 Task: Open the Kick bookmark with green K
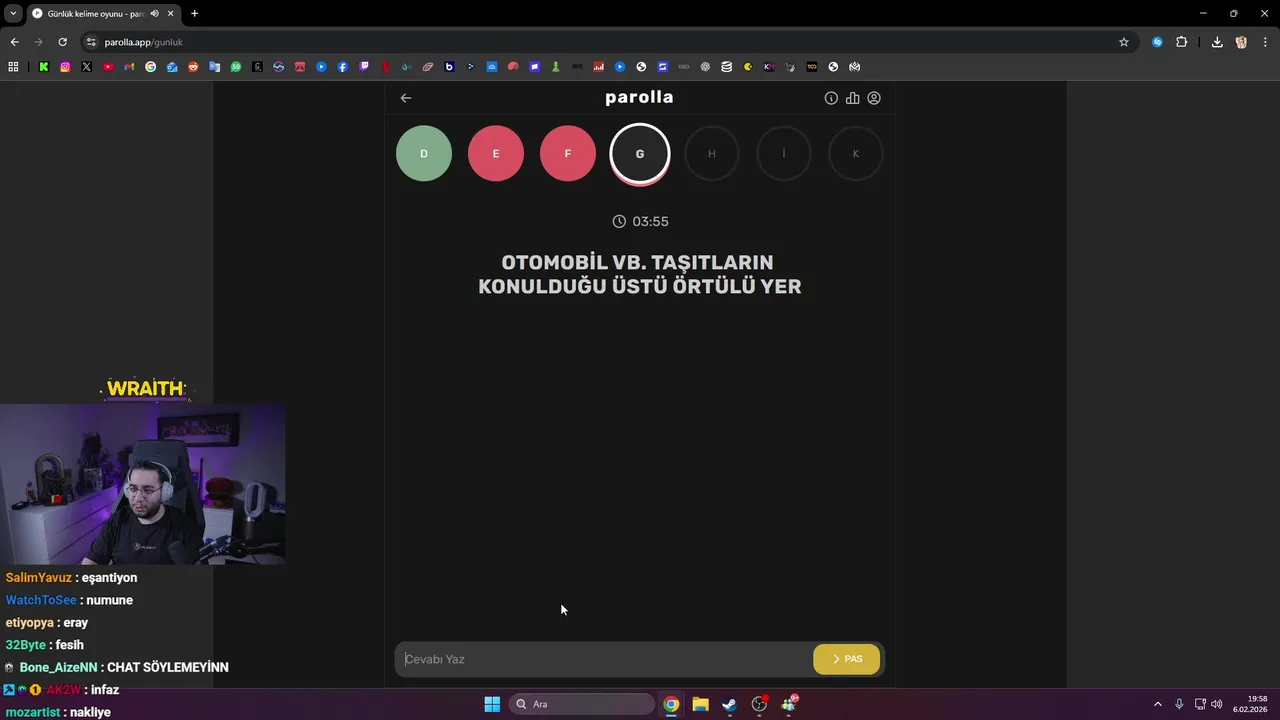click(44, 67)
